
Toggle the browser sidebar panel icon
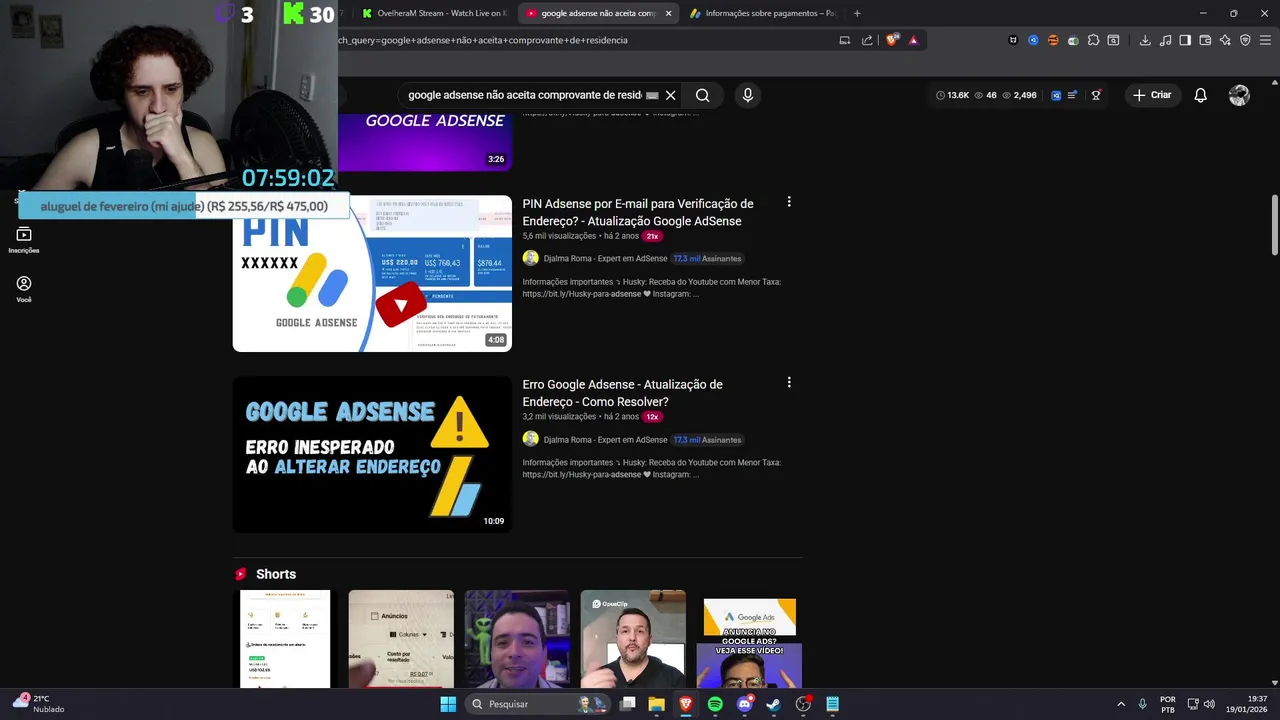click(x=1185, y=40)
